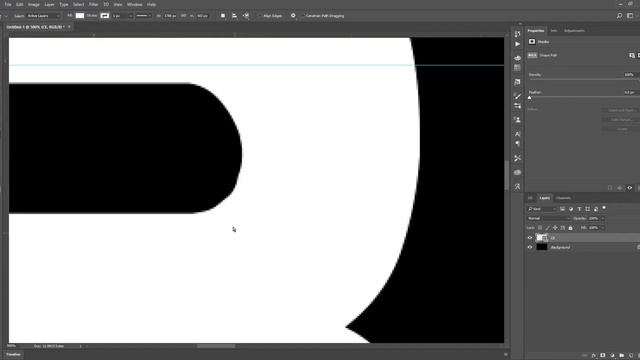The width and height of the screenshot is (640, 360).
Task: Toggle link between width and height
Action: [183, 16]
